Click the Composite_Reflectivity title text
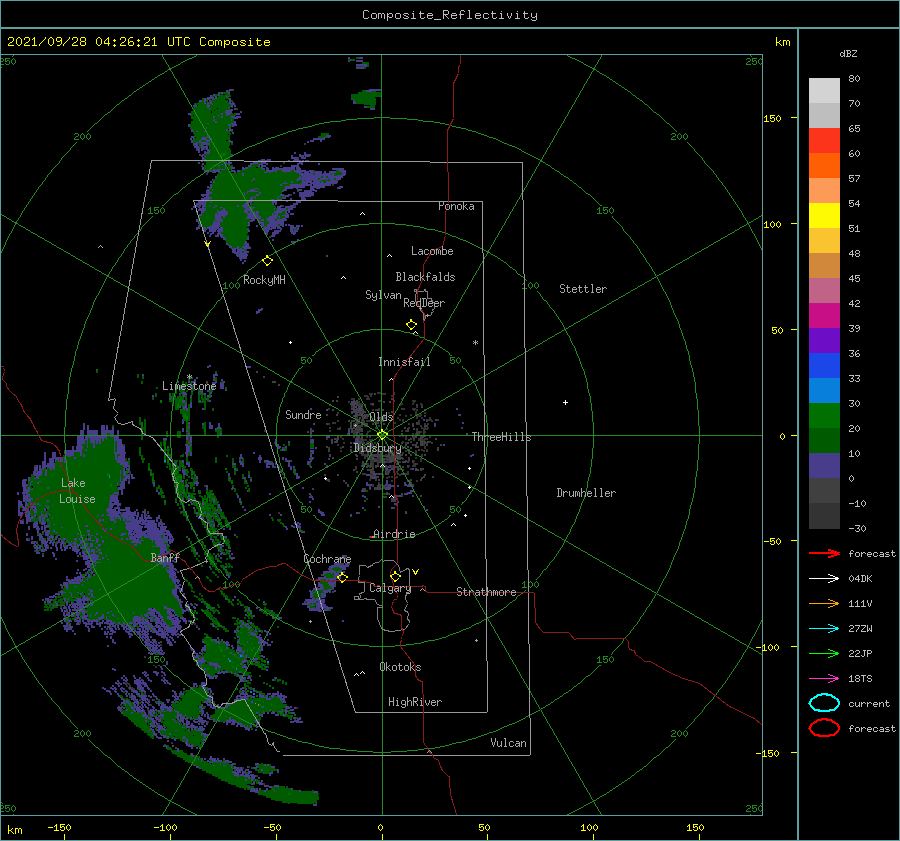Viewport: 900px width, 841px height. tap(450, 15)
